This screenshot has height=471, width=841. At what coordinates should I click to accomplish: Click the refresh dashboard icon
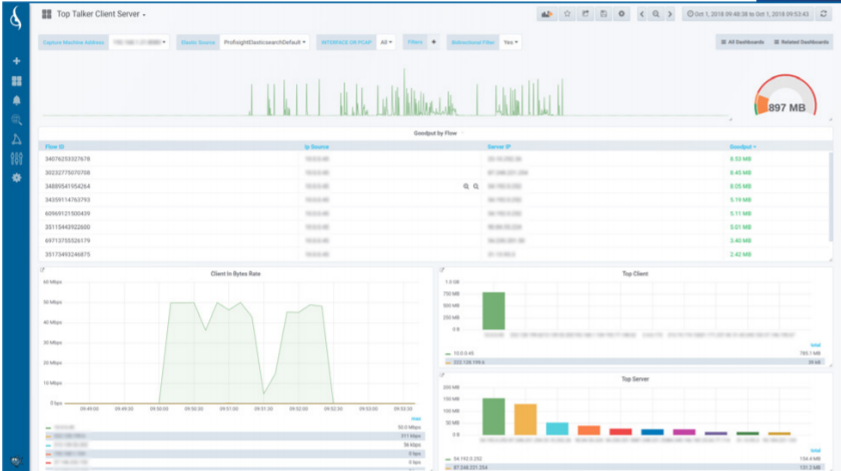point(824,14)
